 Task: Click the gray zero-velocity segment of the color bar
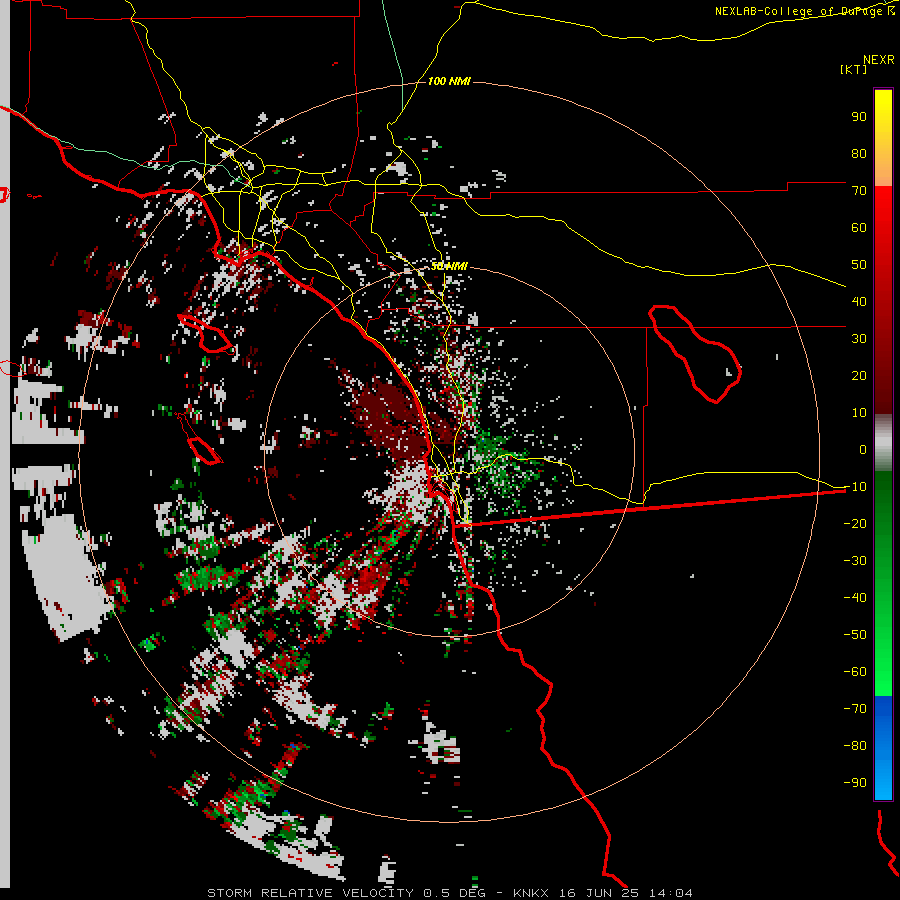(x=883, y=443)
